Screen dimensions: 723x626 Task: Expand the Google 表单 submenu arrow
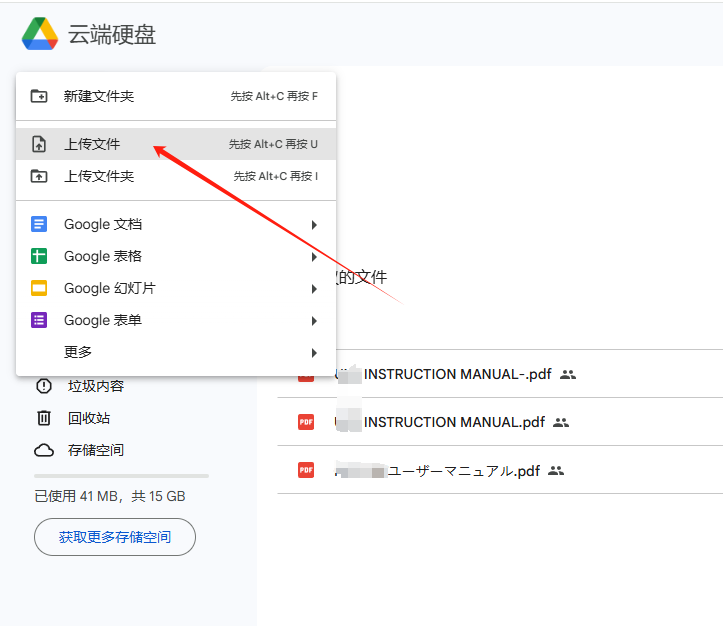coord(314,321)
